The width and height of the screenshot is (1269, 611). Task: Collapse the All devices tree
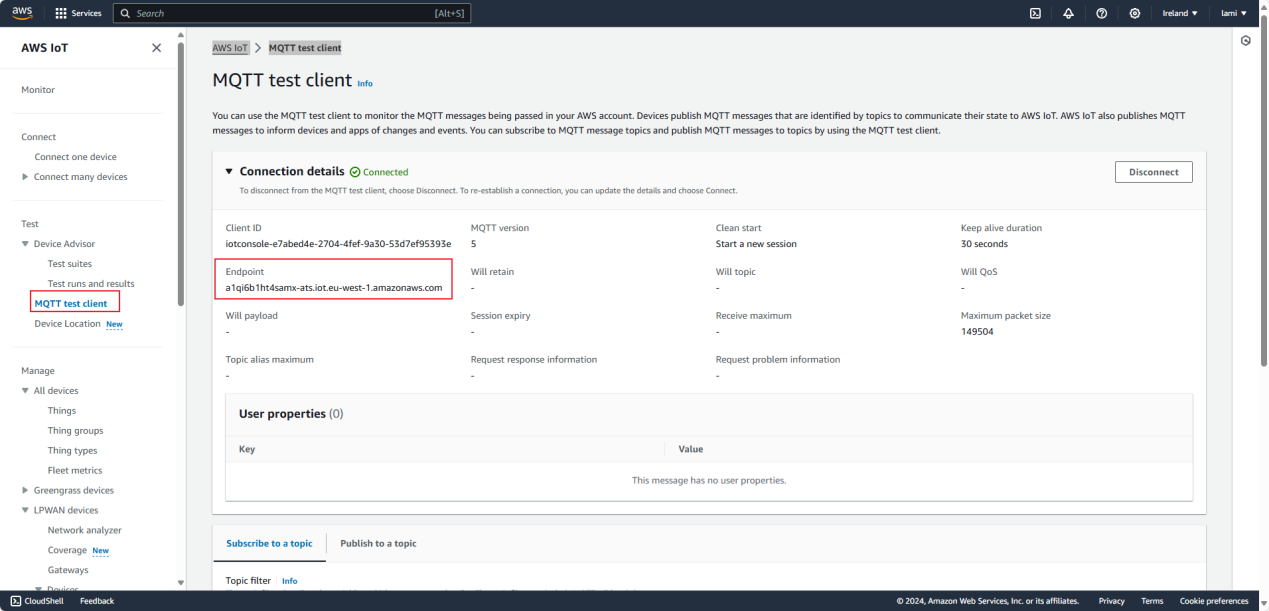[x=26, y=391]
